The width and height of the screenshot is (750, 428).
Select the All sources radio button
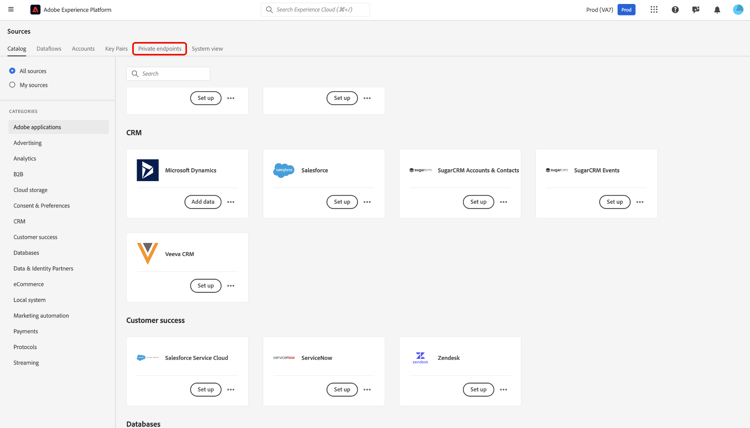(12, 71)
